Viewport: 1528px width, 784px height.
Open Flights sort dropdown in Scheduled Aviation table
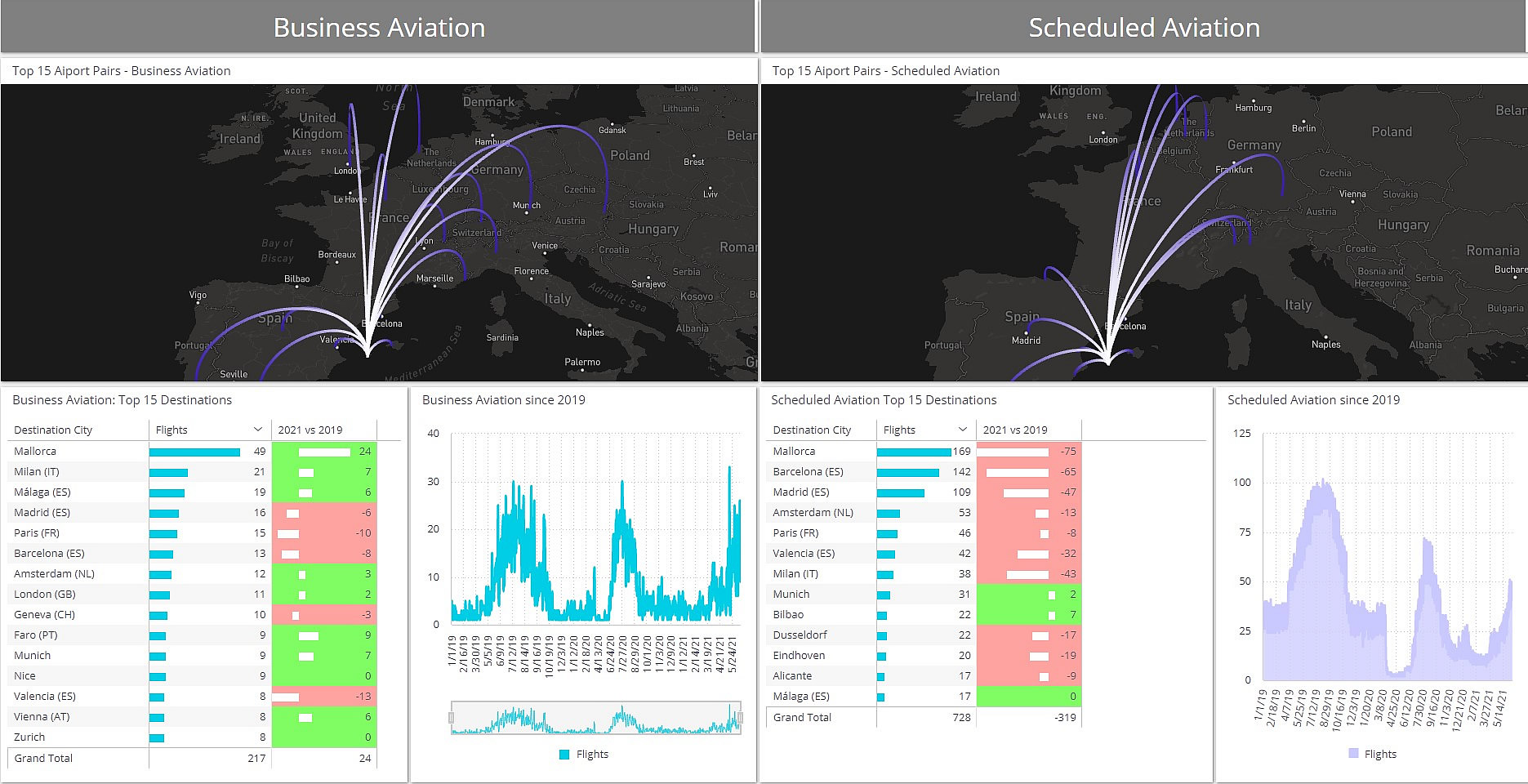coord(963,430)
